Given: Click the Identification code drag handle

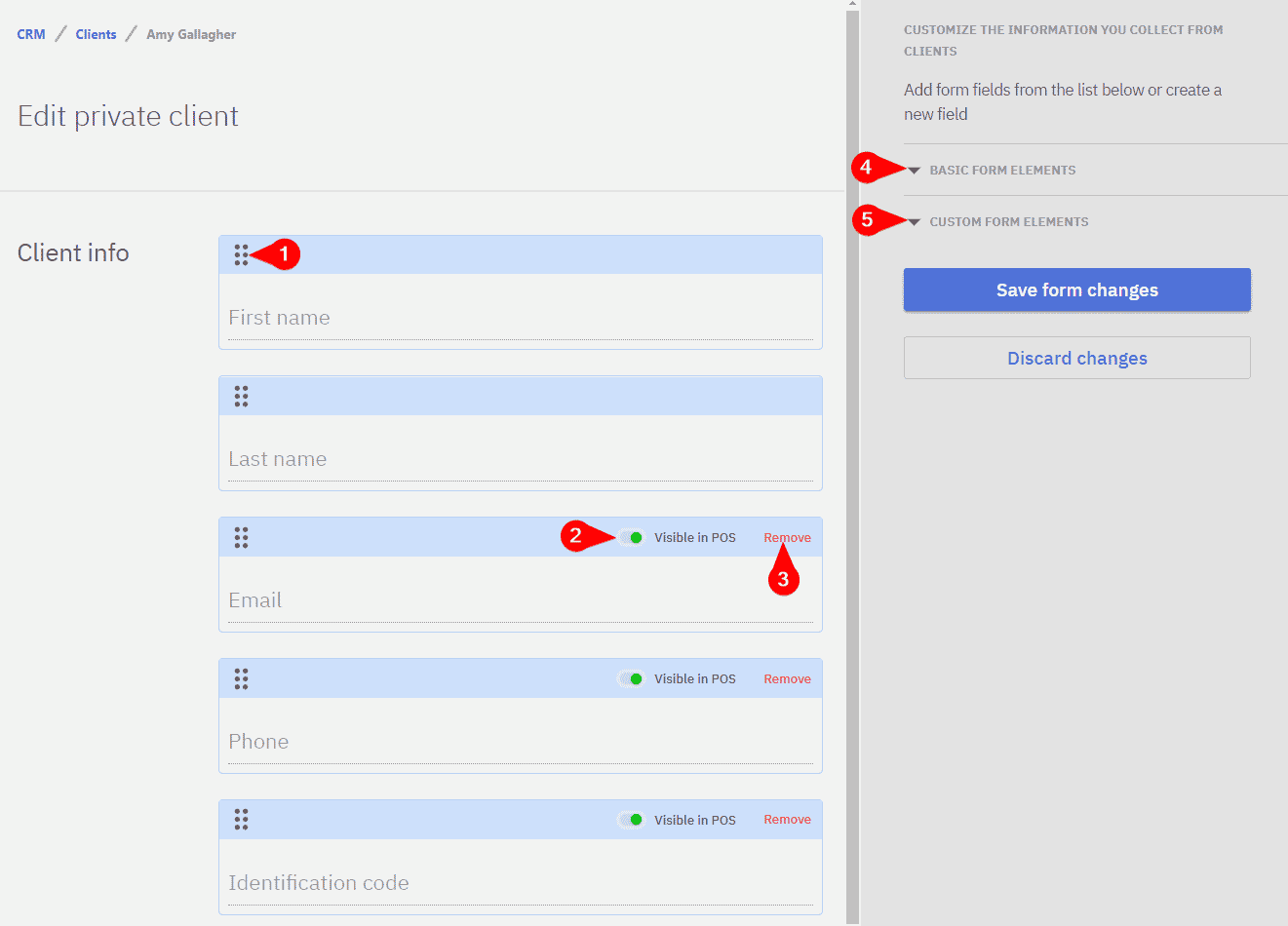Looking at the screenshot, I should 241,820.
